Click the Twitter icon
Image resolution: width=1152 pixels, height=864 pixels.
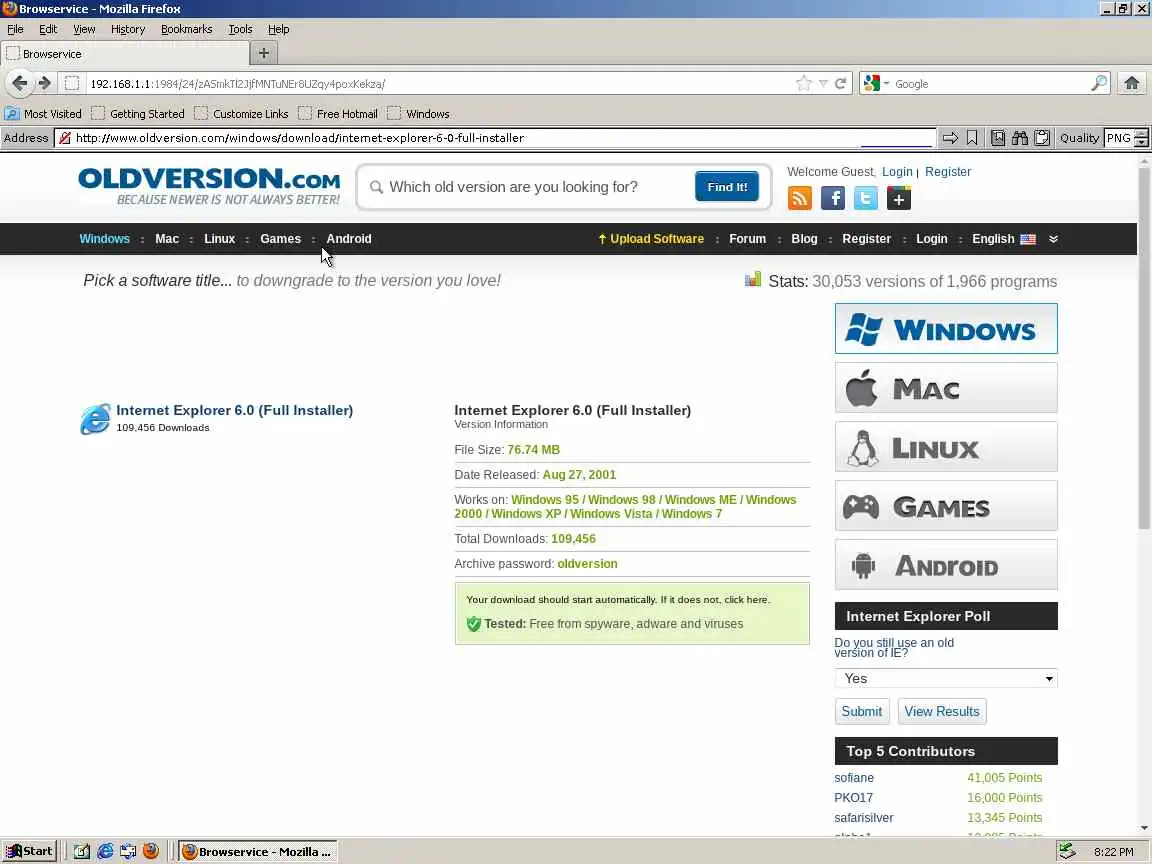[865, 198]
